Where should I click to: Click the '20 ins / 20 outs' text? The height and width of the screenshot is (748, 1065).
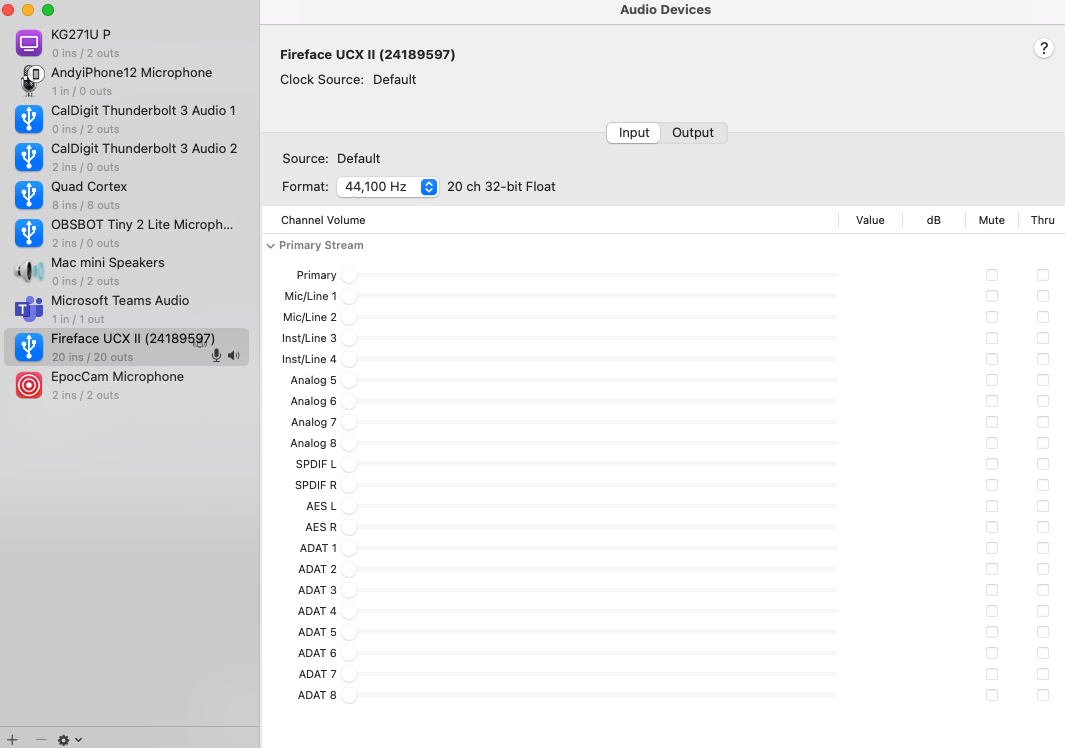click(x=92, y=357)
